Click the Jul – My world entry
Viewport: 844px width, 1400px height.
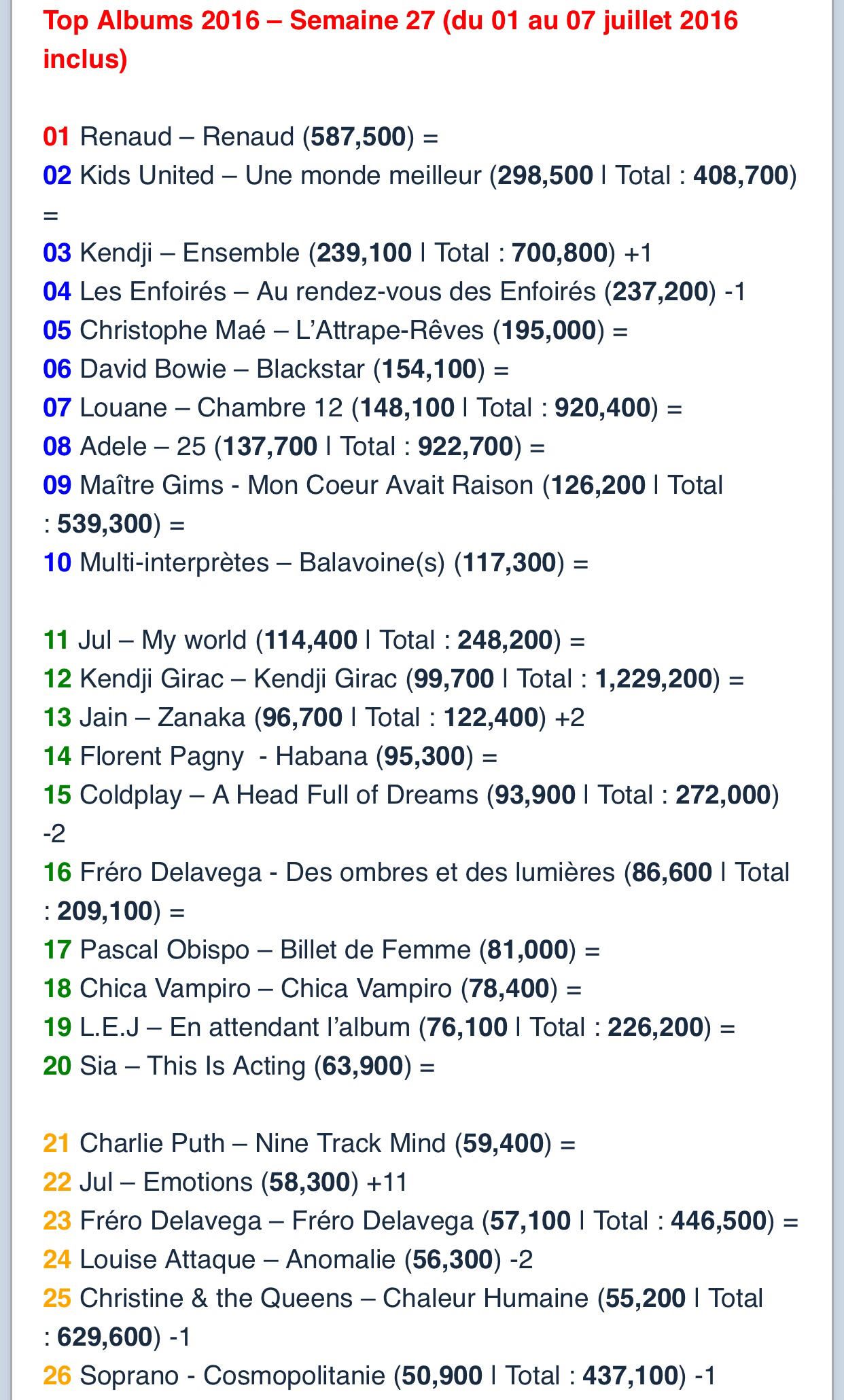tap(313, 641)
